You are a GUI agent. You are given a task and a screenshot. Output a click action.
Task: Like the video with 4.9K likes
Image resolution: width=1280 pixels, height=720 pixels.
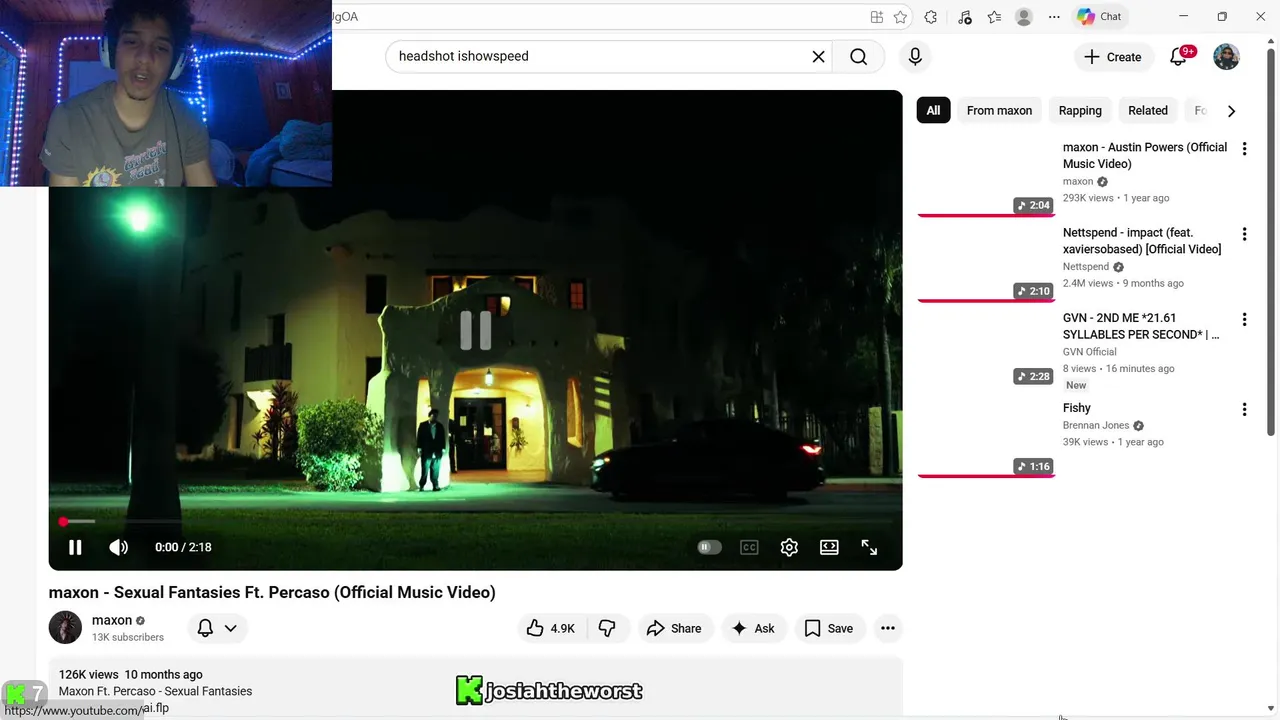point(551,628)
